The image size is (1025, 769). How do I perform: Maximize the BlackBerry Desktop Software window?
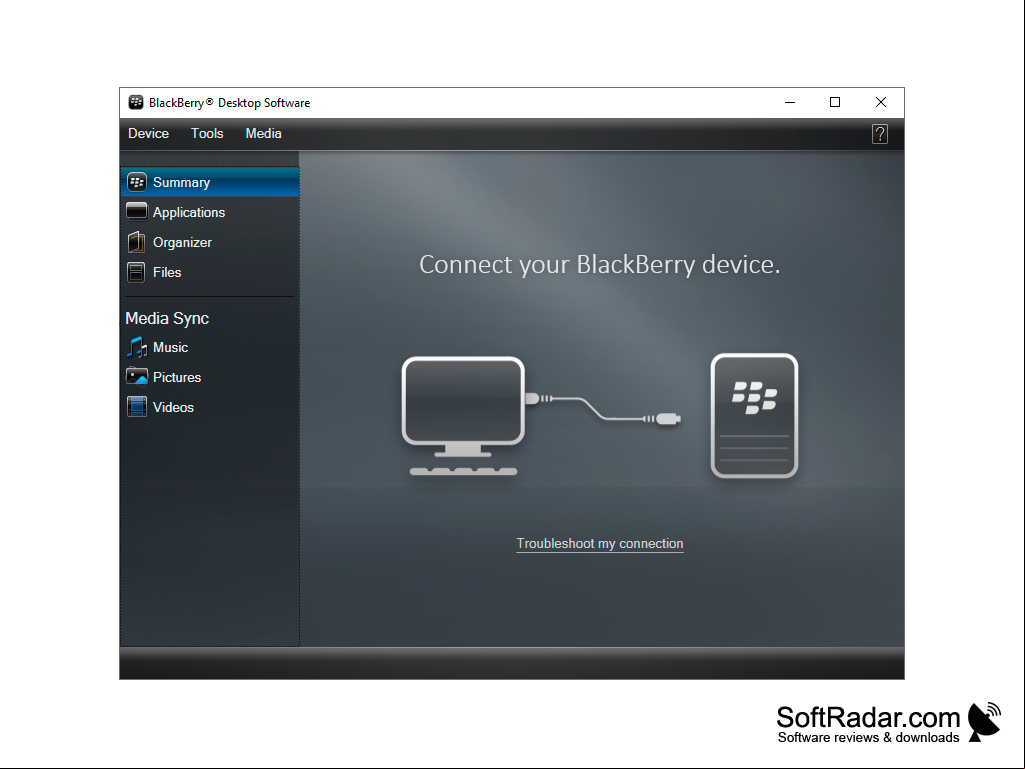pos(835,102)
